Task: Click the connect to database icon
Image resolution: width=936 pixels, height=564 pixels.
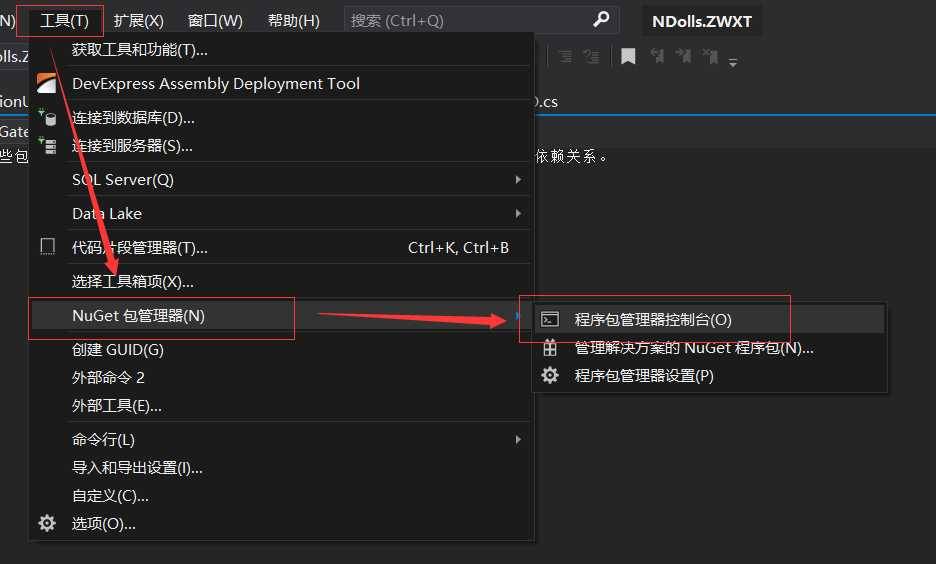Action: tap(47, 117)
